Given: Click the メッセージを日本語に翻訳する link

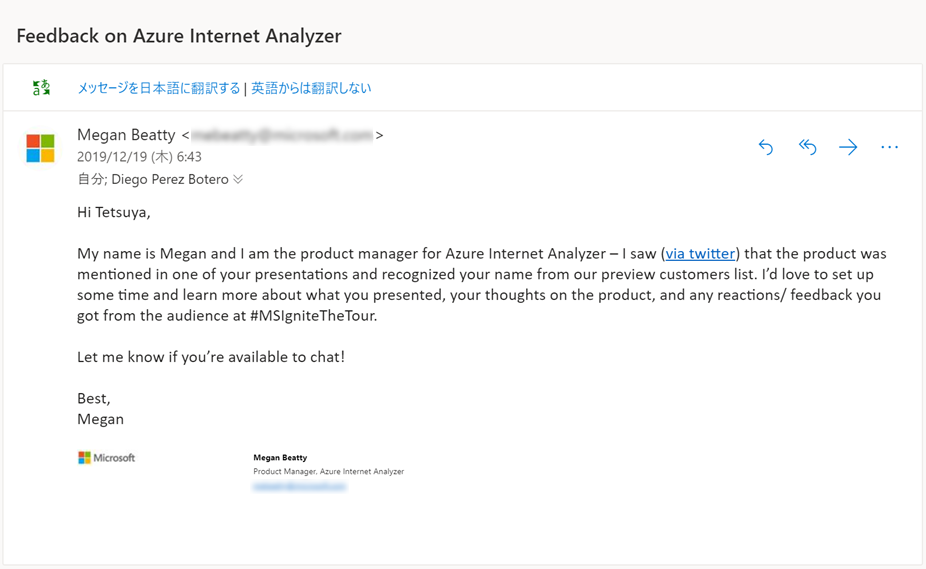Looking at the screenshot, I should [x=159, y=88].
